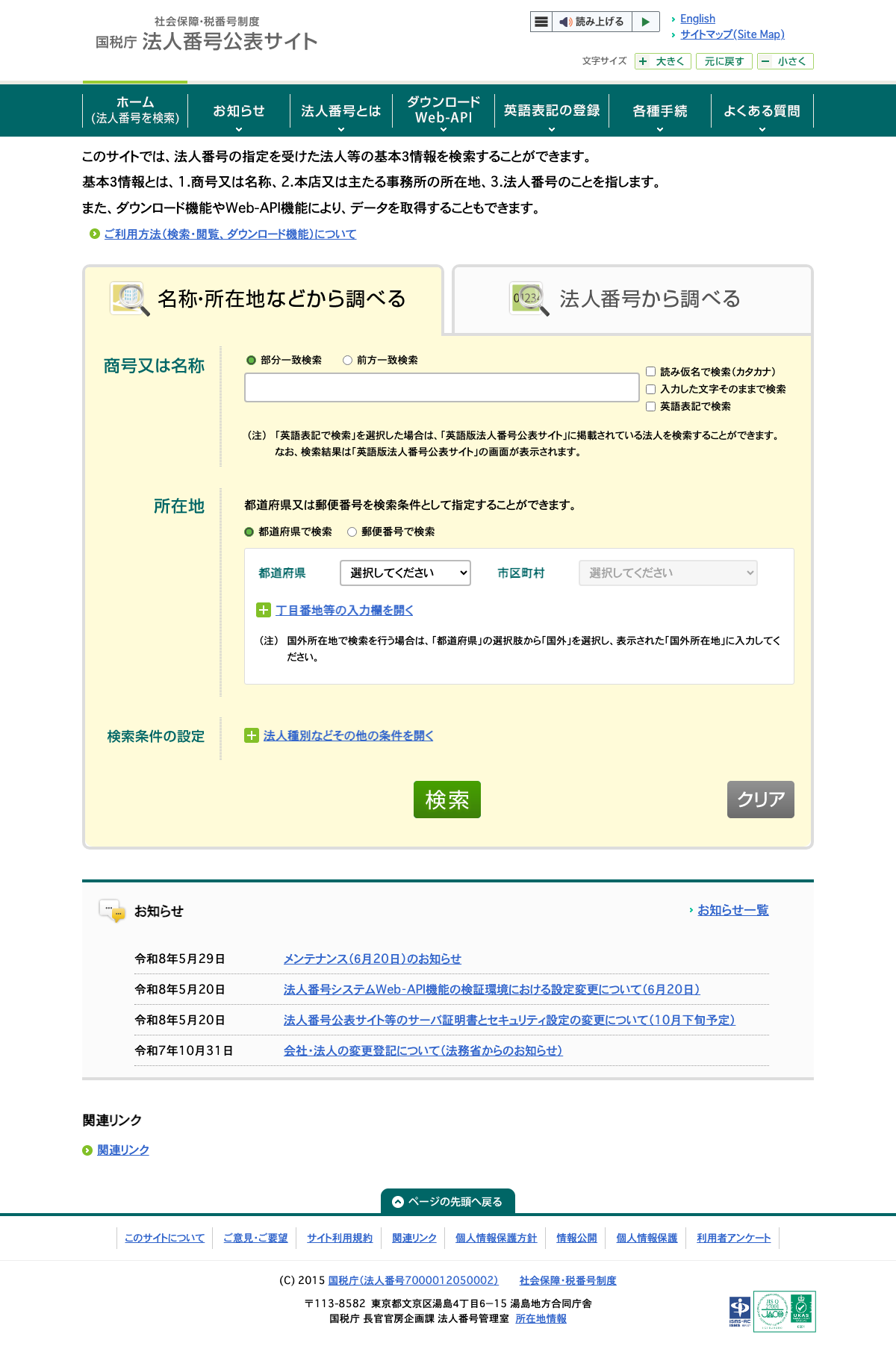Open Web-API検証環境の設定変更 notice link
The height and width of the screenshot is (1346, 896).
492,989
